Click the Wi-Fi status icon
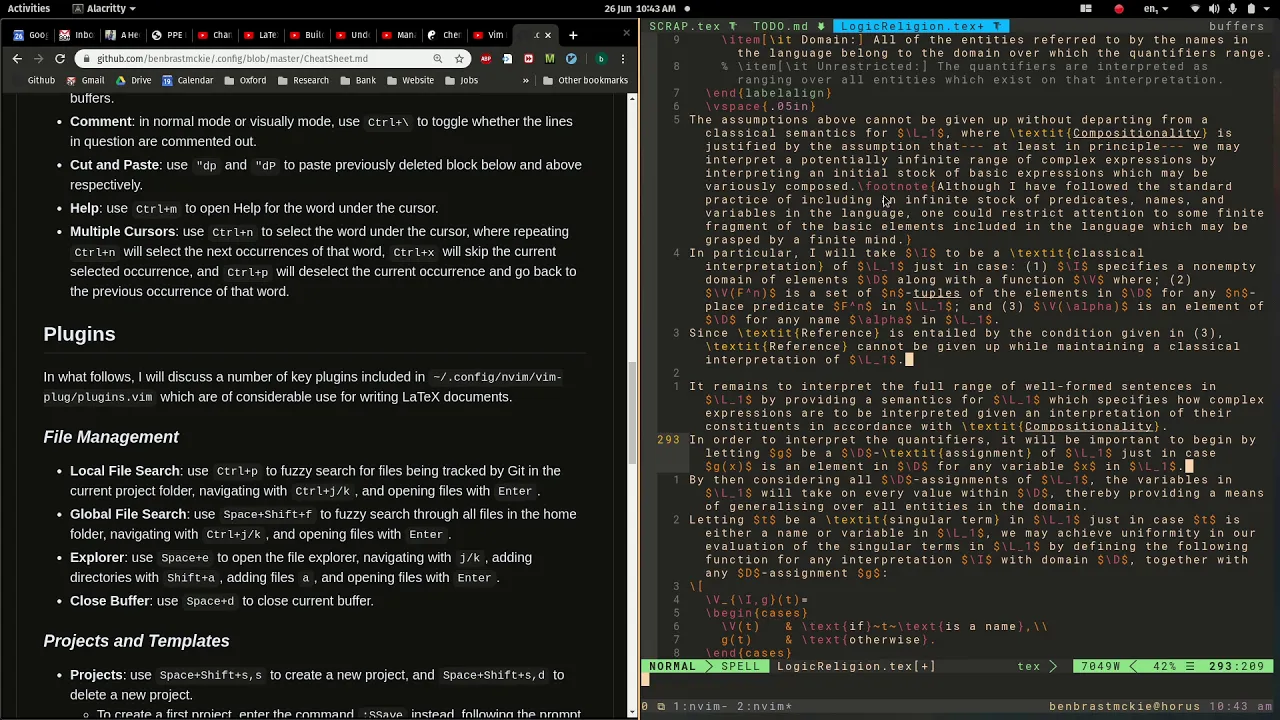 pyautogui.click(x=1195, y=8)
